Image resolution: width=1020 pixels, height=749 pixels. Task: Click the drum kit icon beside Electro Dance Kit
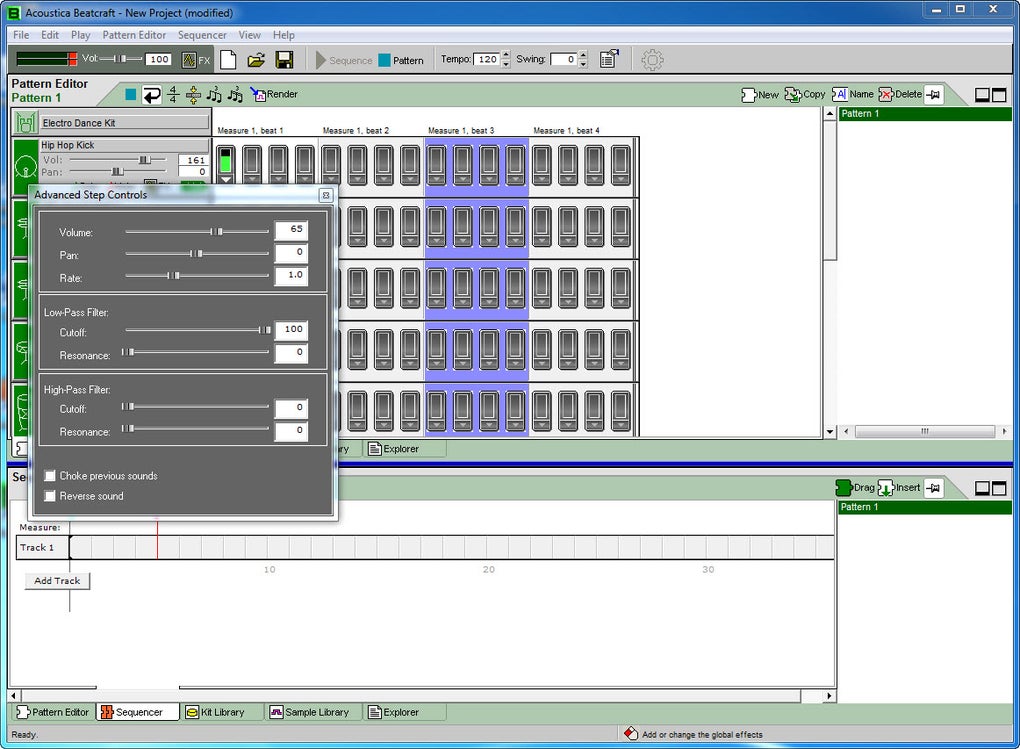(x=25, y=123)
